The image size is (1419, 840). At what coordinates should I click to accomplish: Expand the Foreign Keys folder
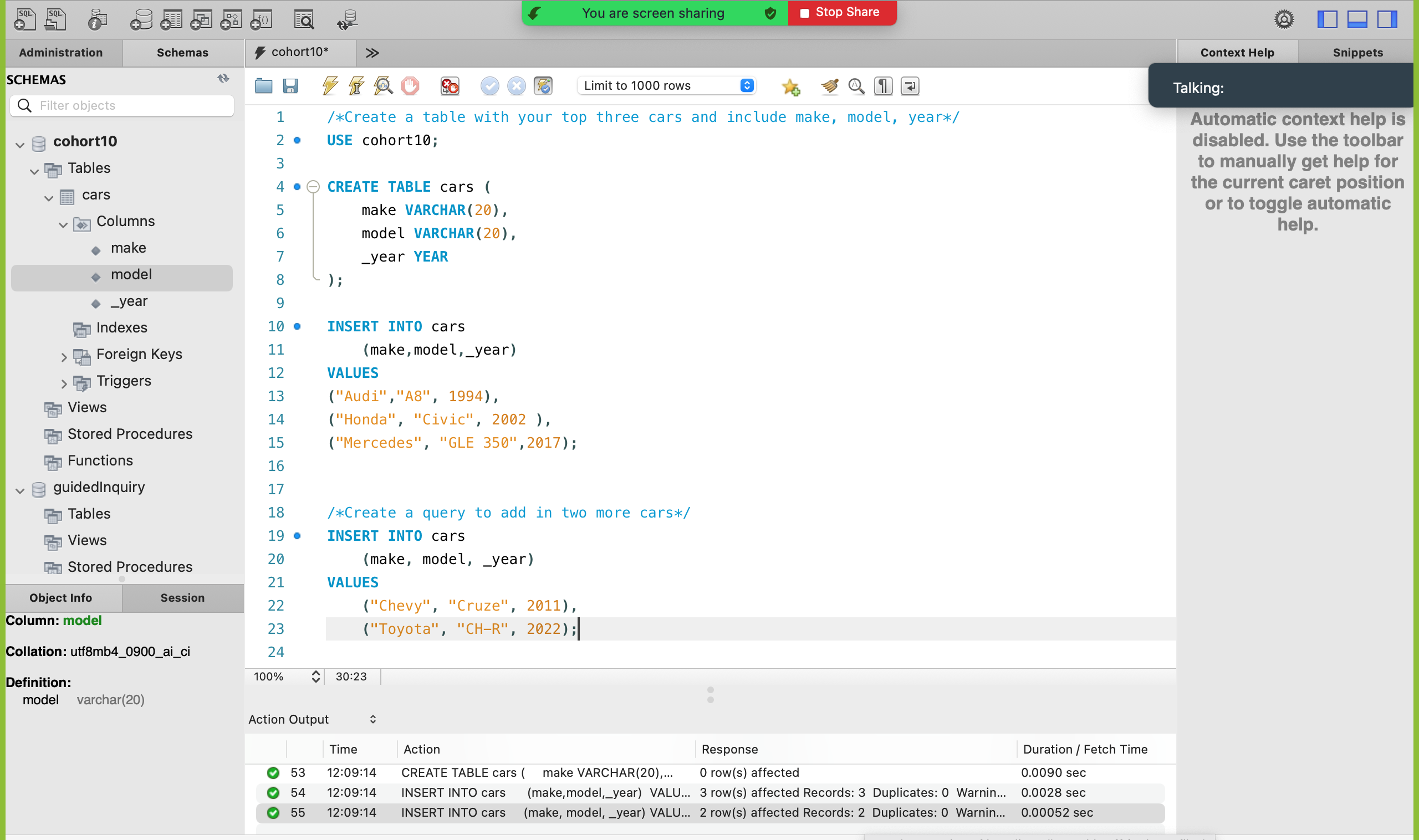tap(63, 357)
